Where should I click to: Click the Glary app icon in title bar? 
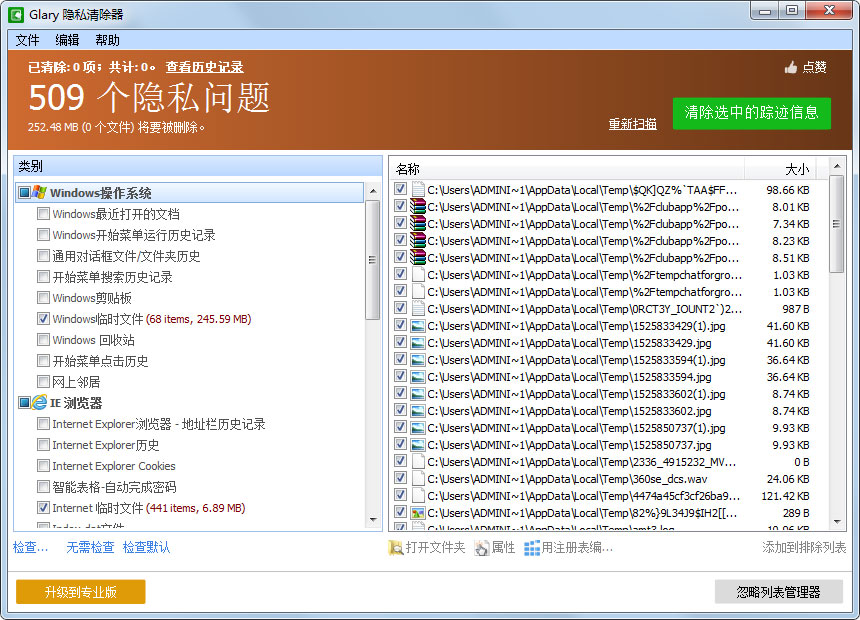tap(16, 15)
